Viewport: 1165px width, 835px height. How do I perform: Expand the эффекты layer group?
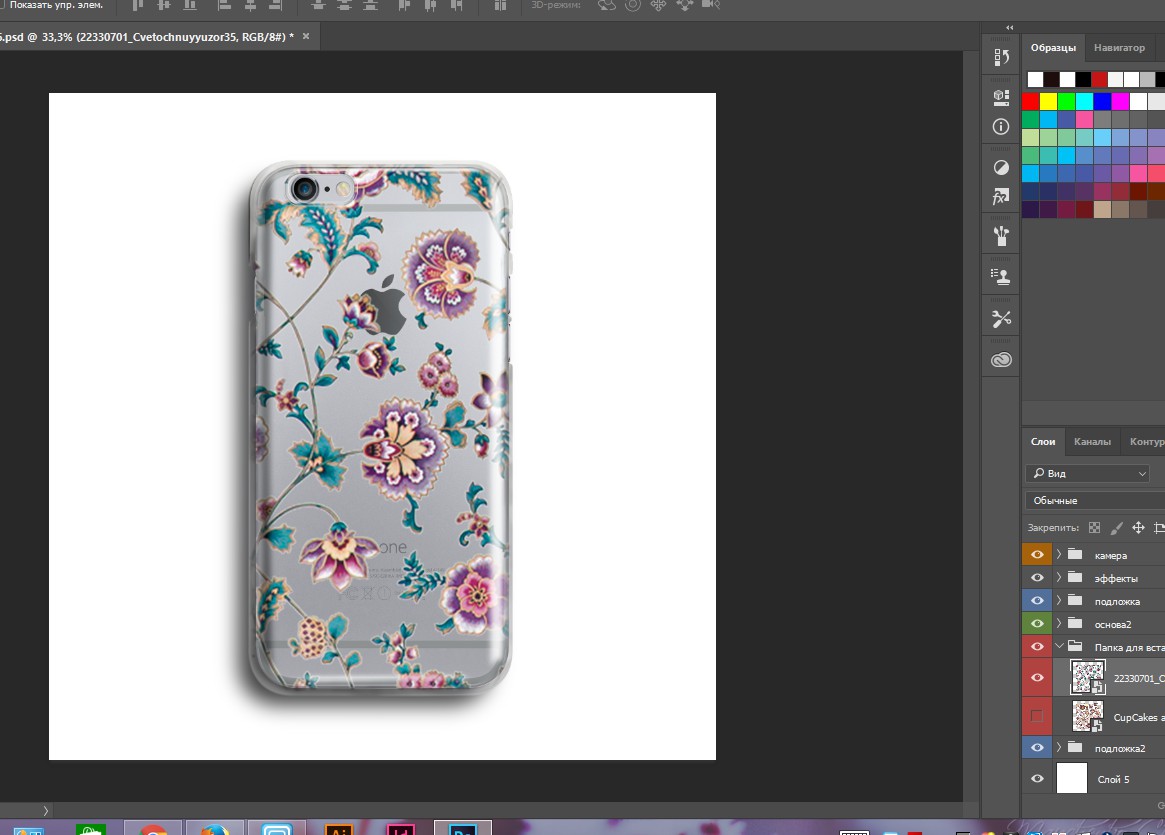1059,578
